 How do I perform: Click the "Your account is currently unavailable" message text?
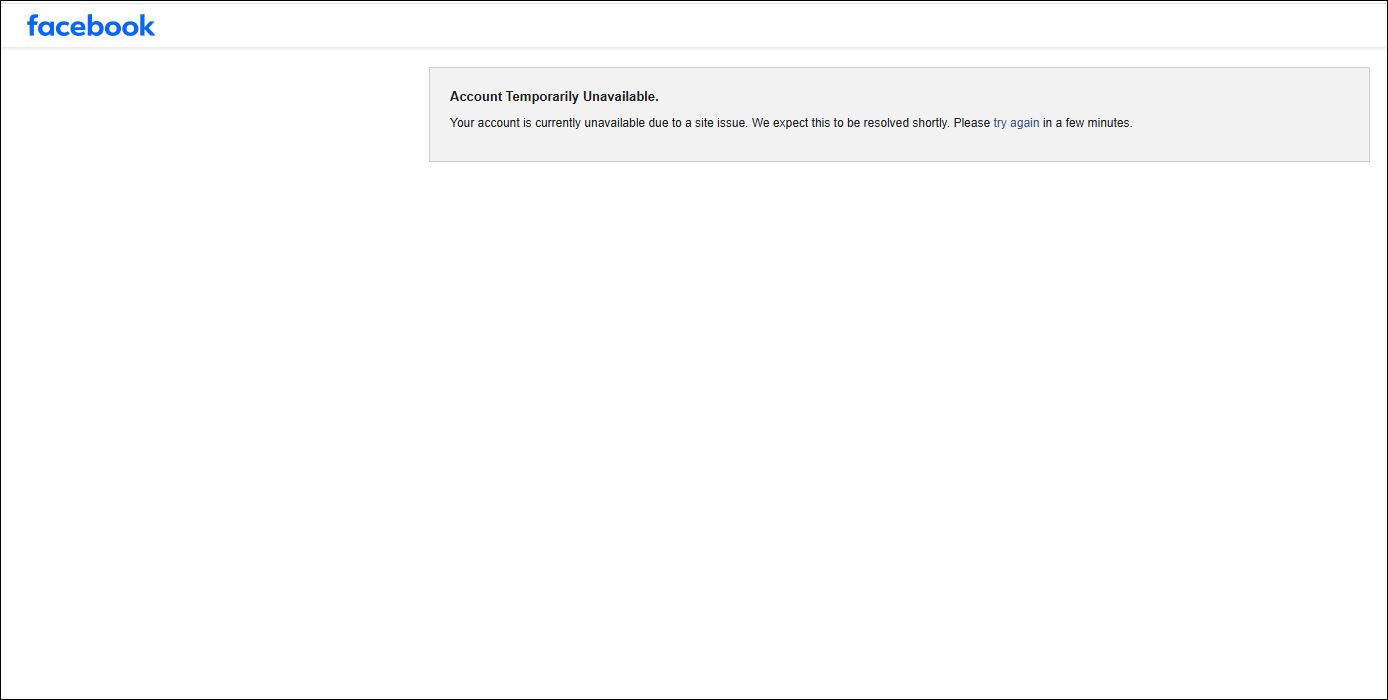791,123
